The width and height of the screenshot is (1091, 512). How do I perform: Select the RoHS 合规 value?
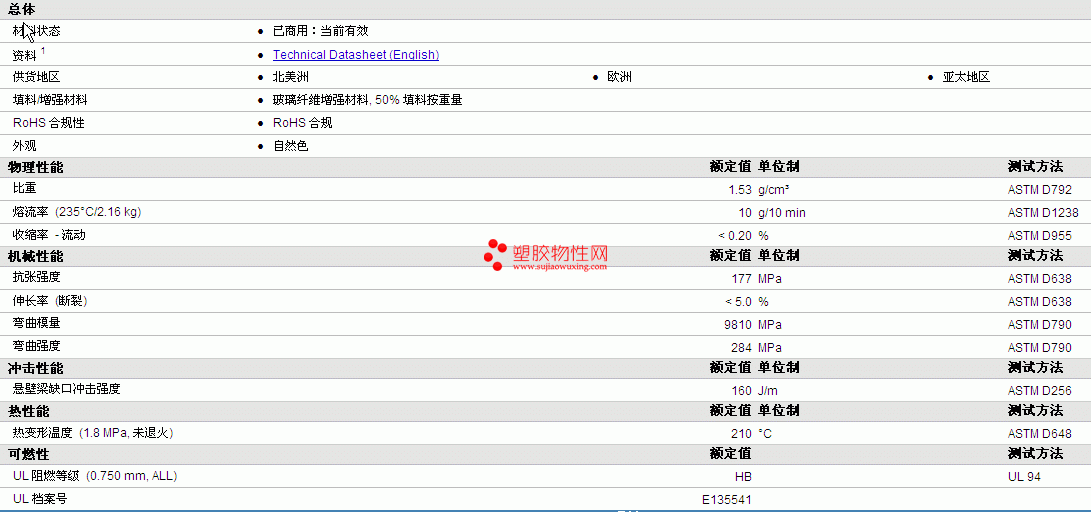[x=303, y=123]
